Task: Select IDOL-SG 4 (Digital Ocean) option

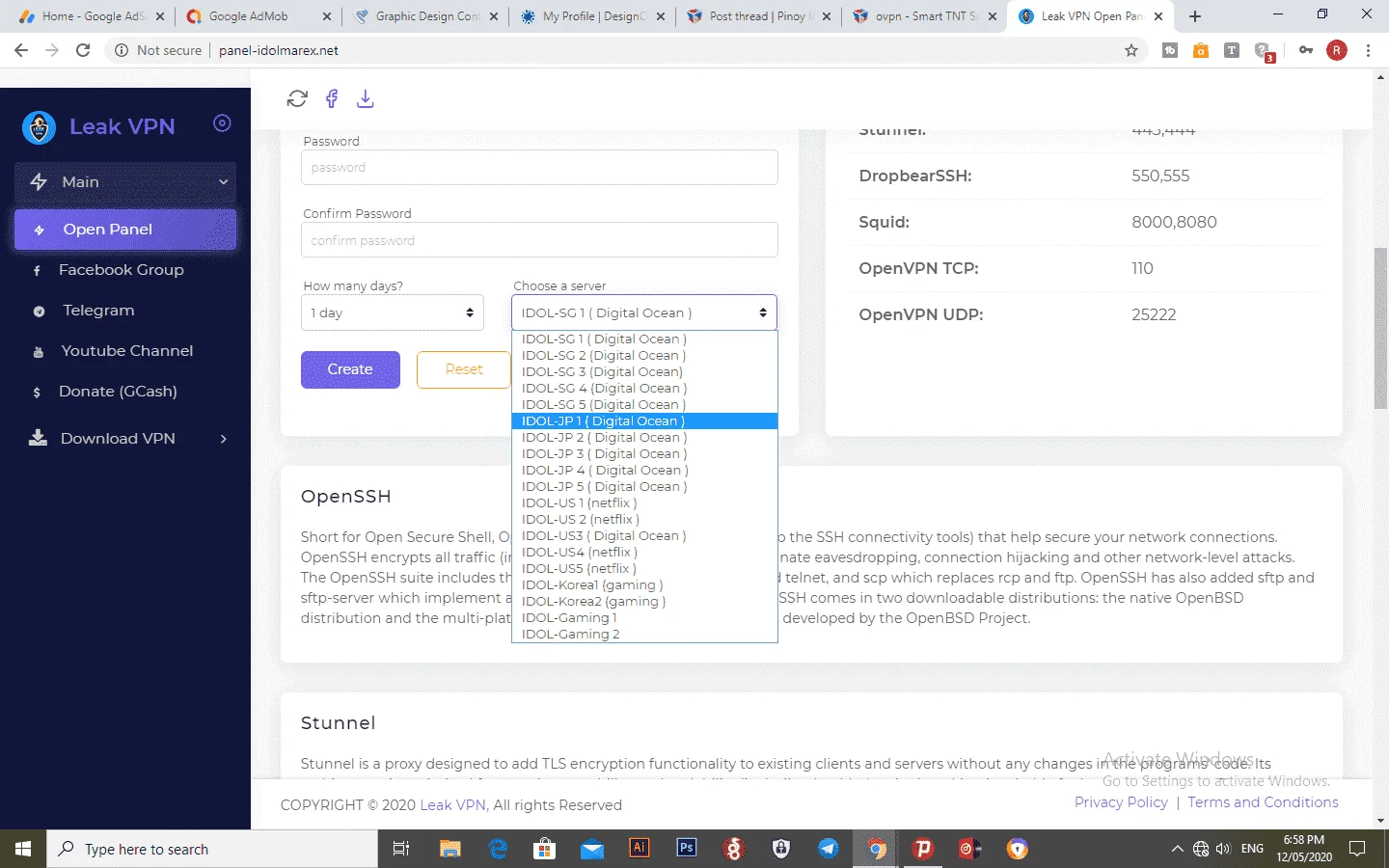Action: pos(644,389)
